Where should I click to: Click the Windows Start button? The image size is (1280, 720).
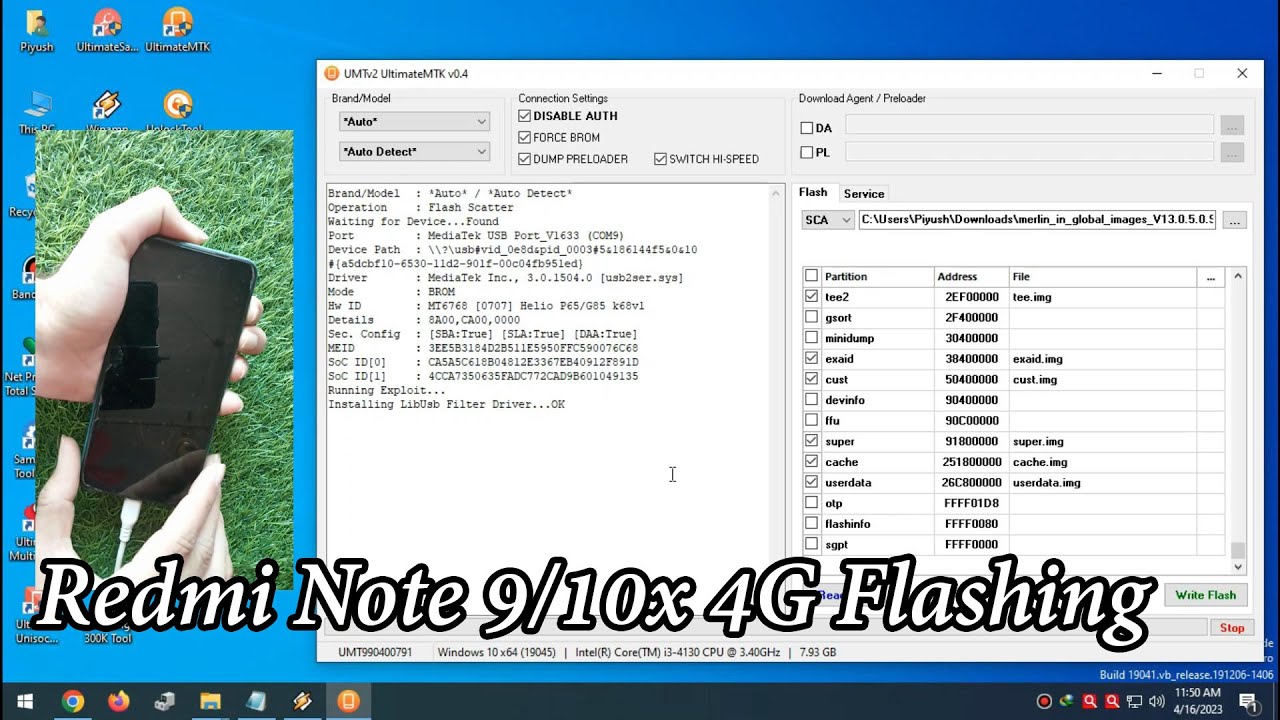tap(24, 701)
